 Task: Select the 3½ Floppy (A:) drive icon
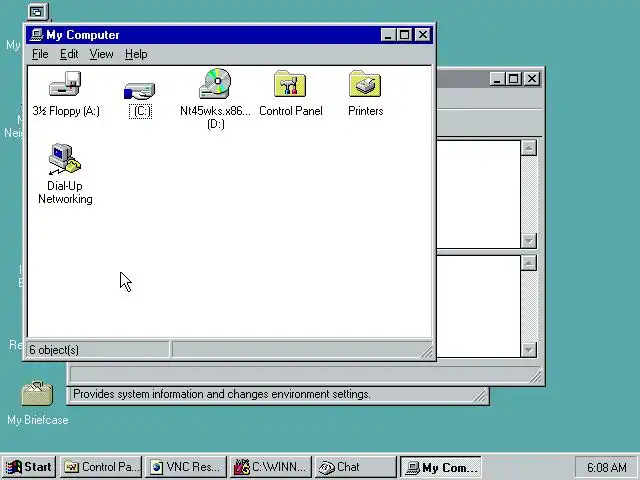[x=65, y=84]
